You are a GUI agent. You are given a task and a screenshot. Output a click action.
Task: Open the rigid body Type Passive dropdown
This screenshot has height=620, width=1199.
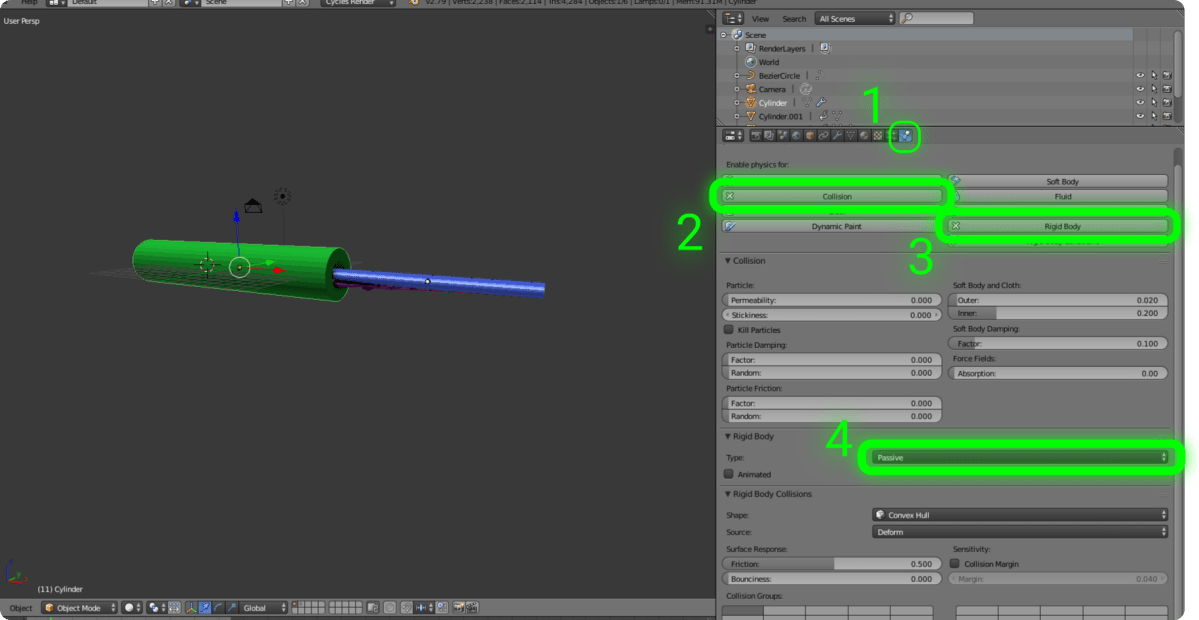(x=1020, y=457)
